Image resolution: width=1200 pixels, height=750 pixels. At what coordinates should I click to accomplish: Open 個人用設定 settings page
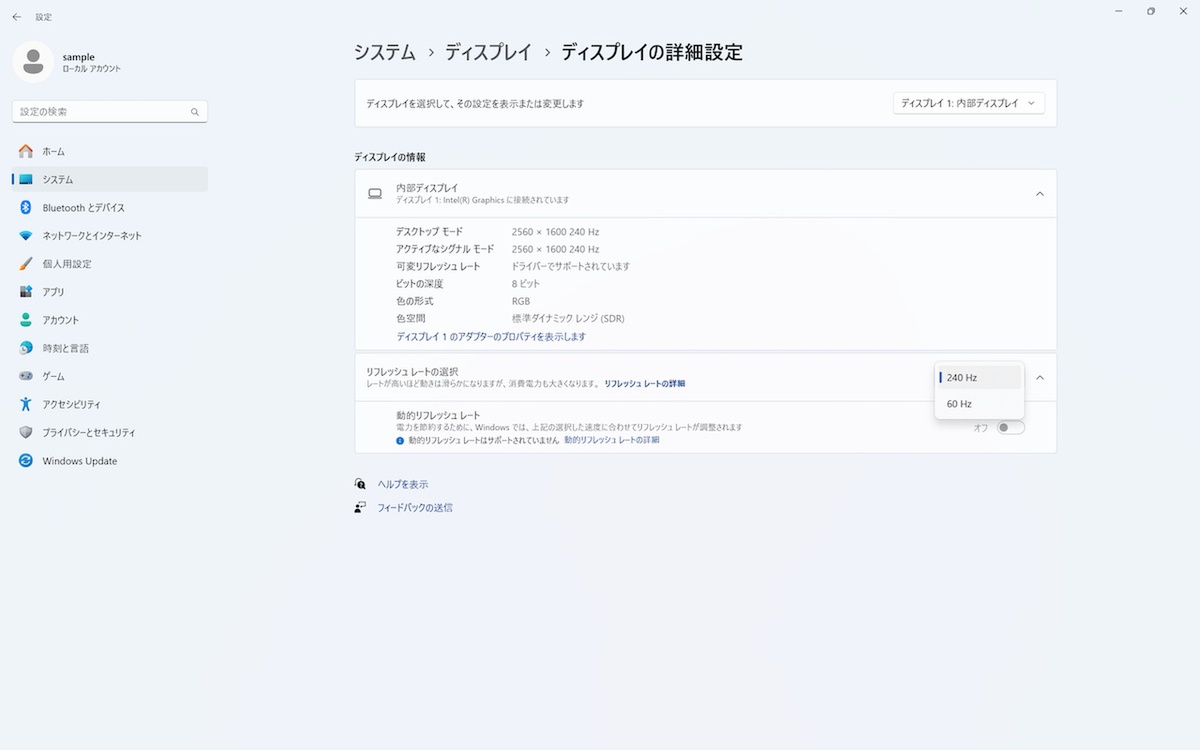click(x=110, y=264)
